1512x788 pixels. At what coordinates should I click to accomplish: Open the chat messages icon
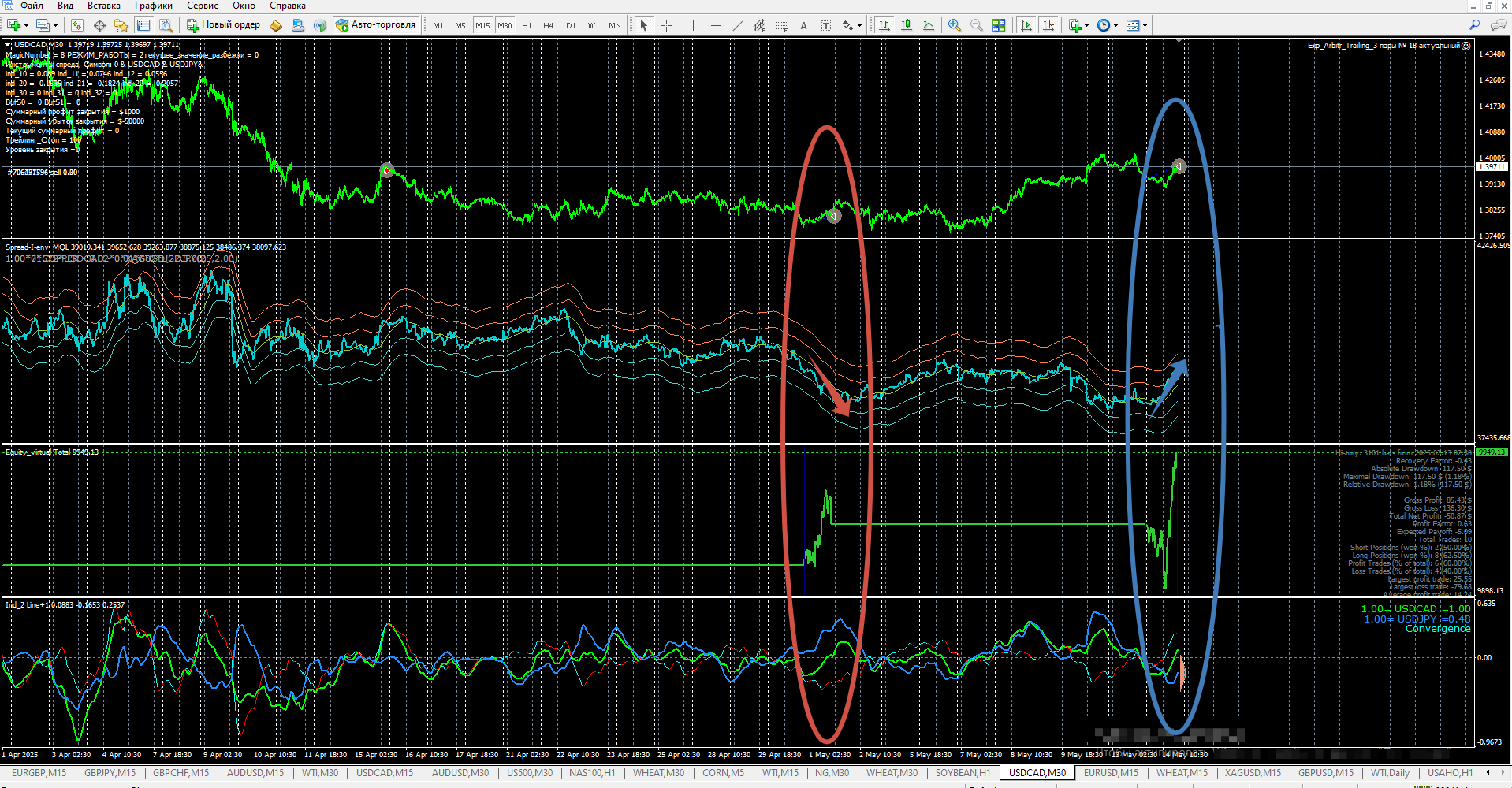pos(1499,25)
